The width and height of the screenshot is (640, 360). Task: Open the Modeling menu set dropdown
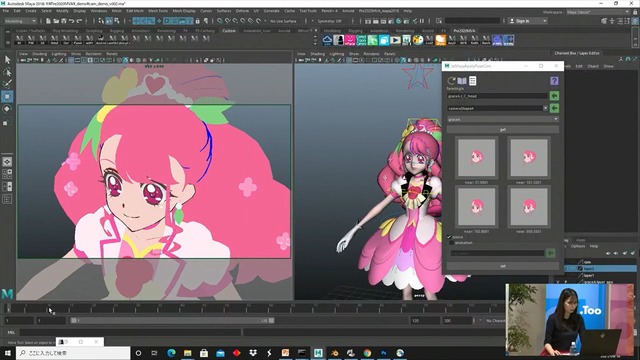(x=20, y=21)
